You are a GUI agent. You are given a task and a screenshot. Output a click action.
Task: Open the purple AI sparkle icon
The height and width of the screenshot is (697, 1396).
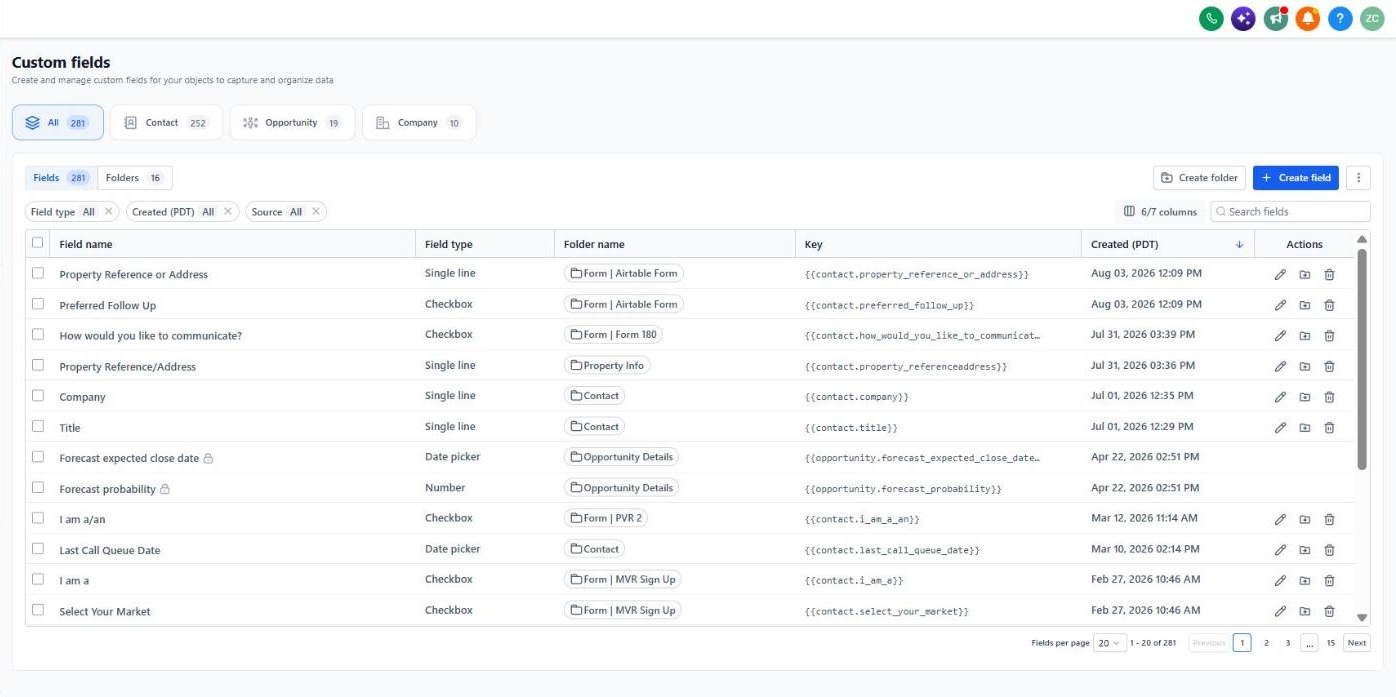(1243, 18)
